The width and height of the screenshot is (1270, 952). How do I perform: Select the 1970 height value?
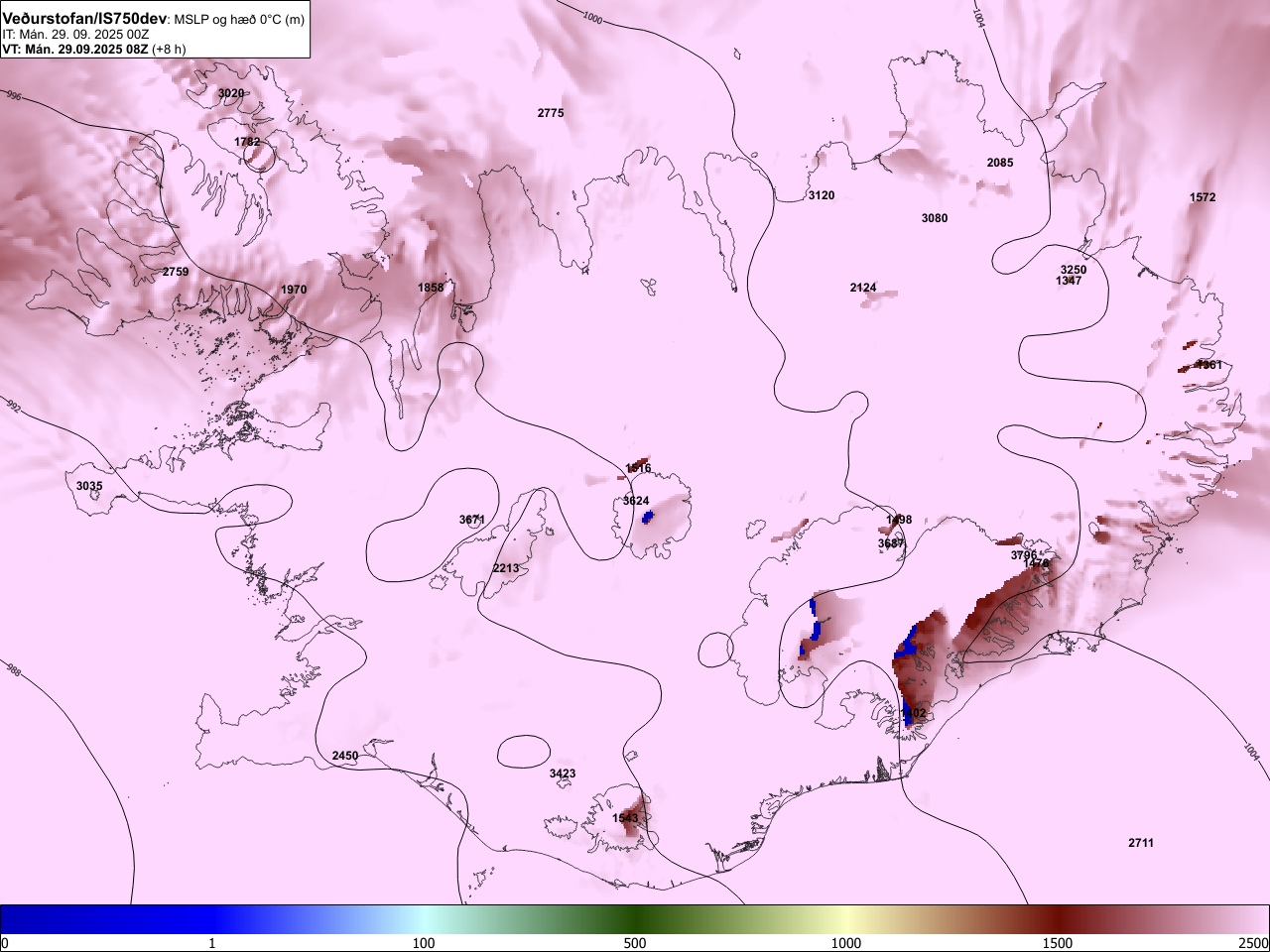[x=294, y=290]
